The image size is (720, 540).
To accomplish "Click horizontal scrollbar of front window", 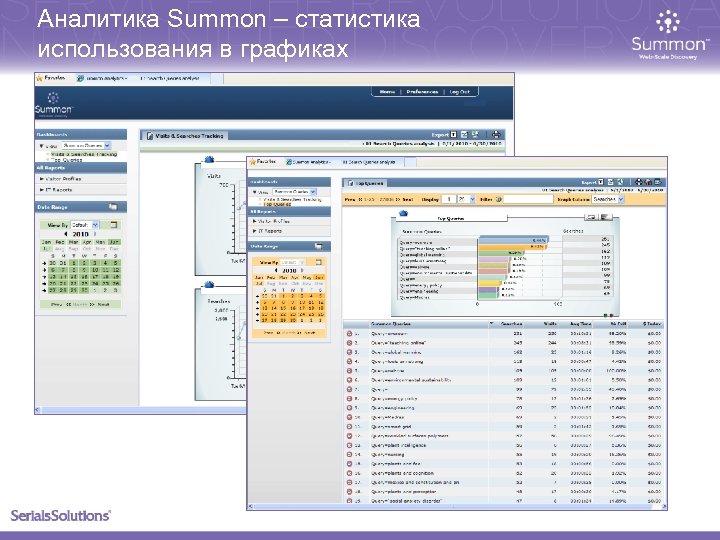I will tap(457, 506).
